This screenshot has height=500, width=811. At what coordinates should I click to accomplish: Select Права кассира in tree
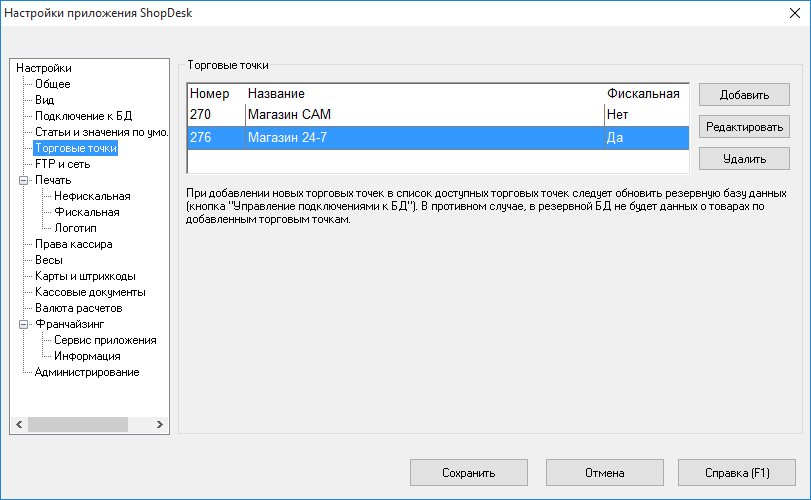tap(73, 244)
